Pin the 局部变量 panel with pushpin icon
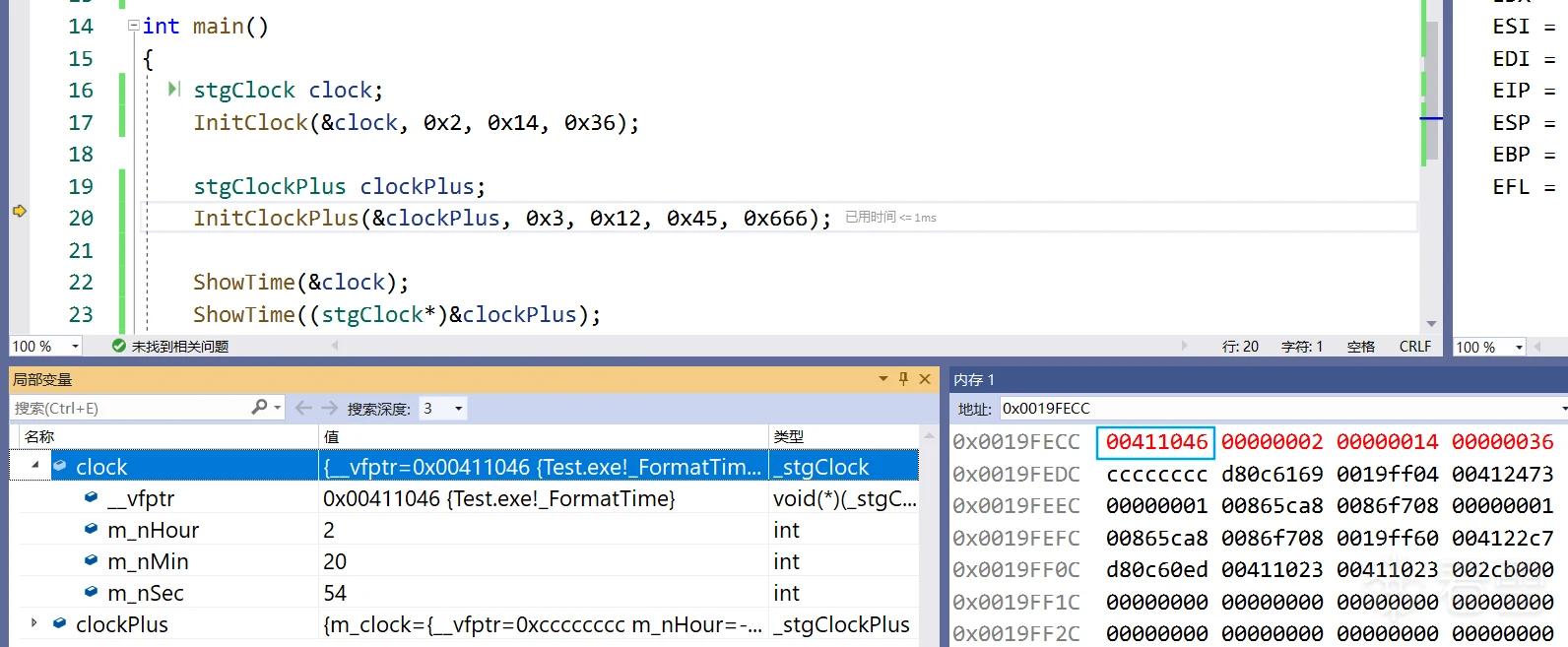The width and height of the screenshot is (1568, 647). (904, 379)
